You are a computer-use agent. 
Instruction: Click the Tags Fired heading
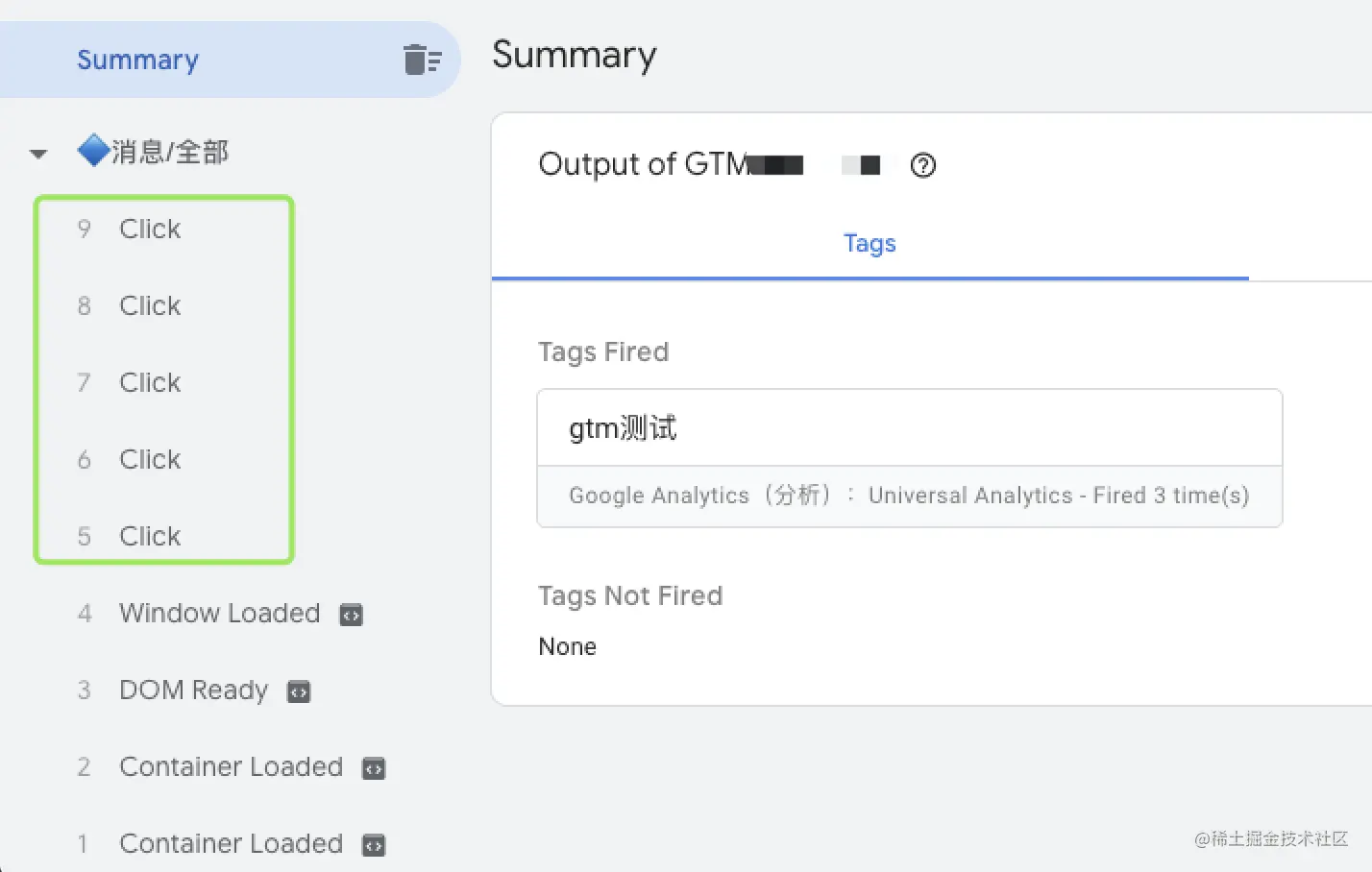tap(603, 351)
